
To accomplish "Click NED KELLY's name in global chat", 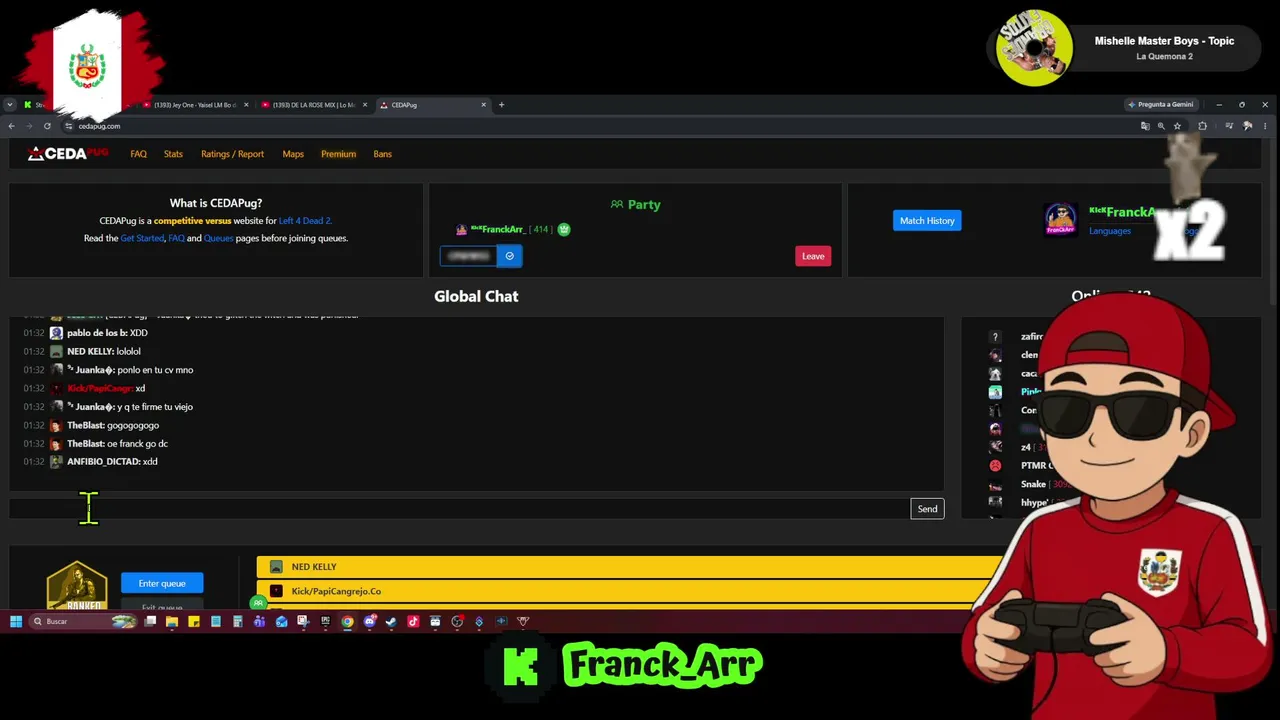I will 90,351.
